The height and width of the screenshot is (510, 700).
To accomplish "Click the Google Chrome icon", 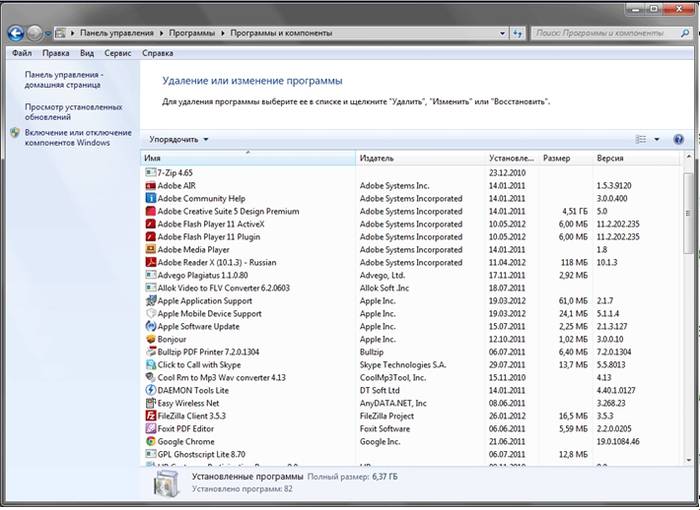I will (150, 441).
